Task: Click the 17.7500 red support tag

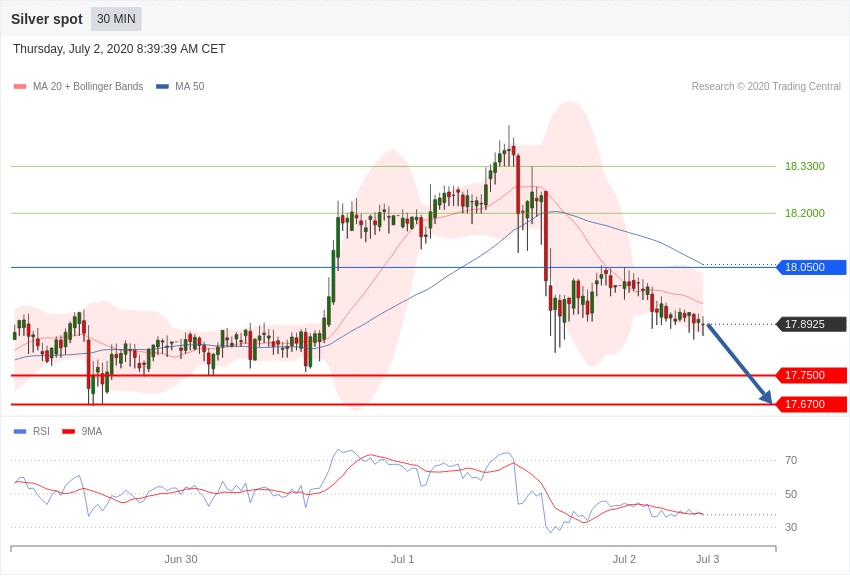Action: (812, 375)
